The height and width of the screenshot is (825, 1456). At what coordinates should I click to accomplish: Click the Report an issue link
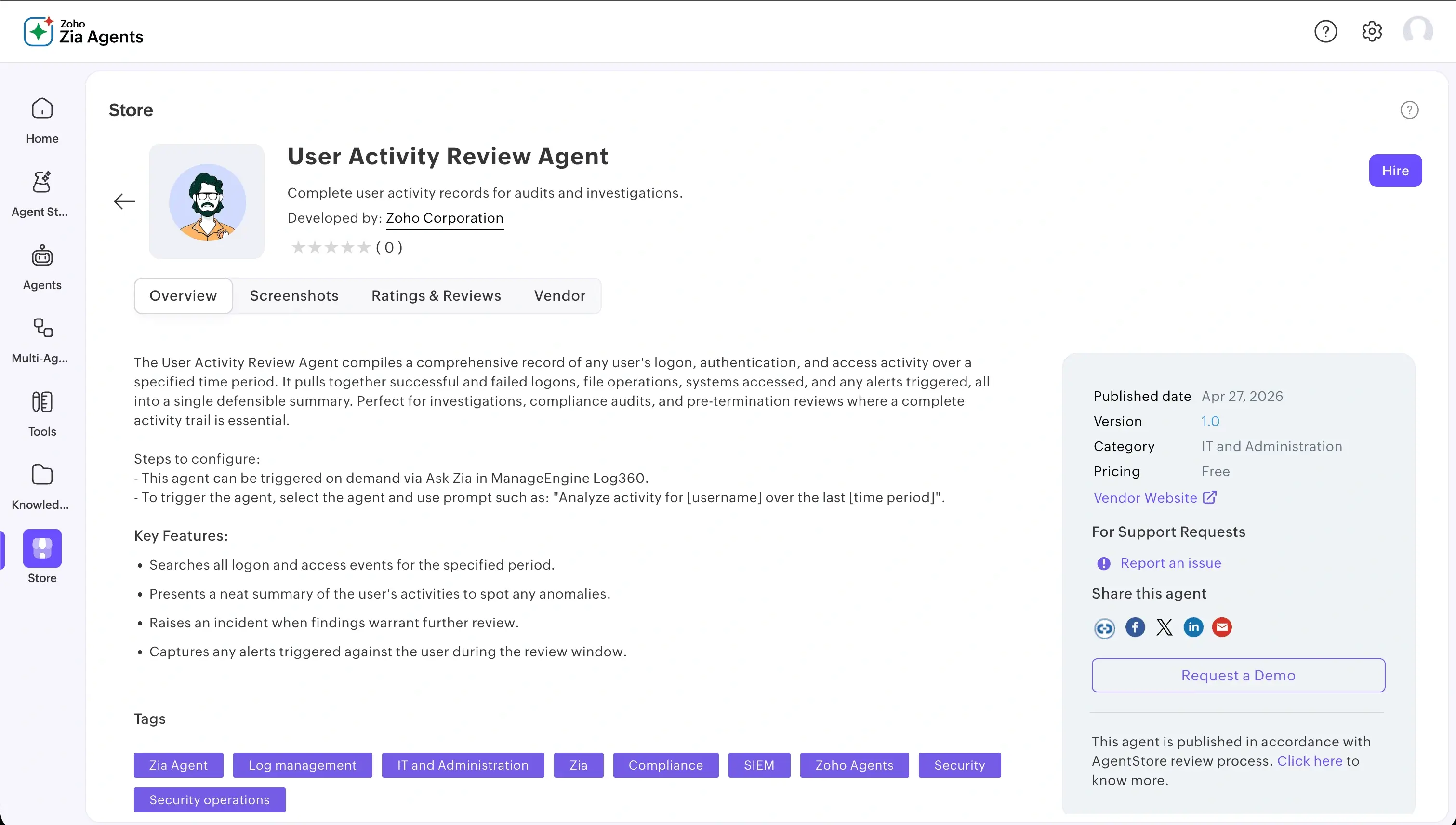1170,563
